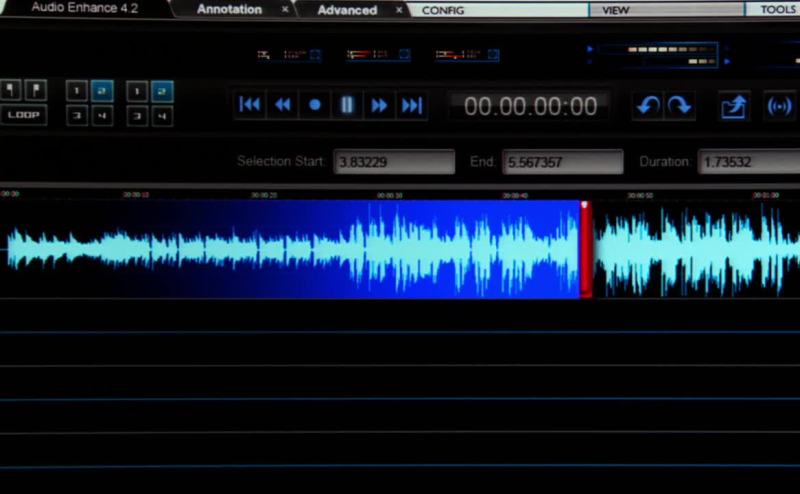This screenshot has height=494, width=800.
Task: Click the red playhead marker on waveform
Action: (x=585, y=250)
